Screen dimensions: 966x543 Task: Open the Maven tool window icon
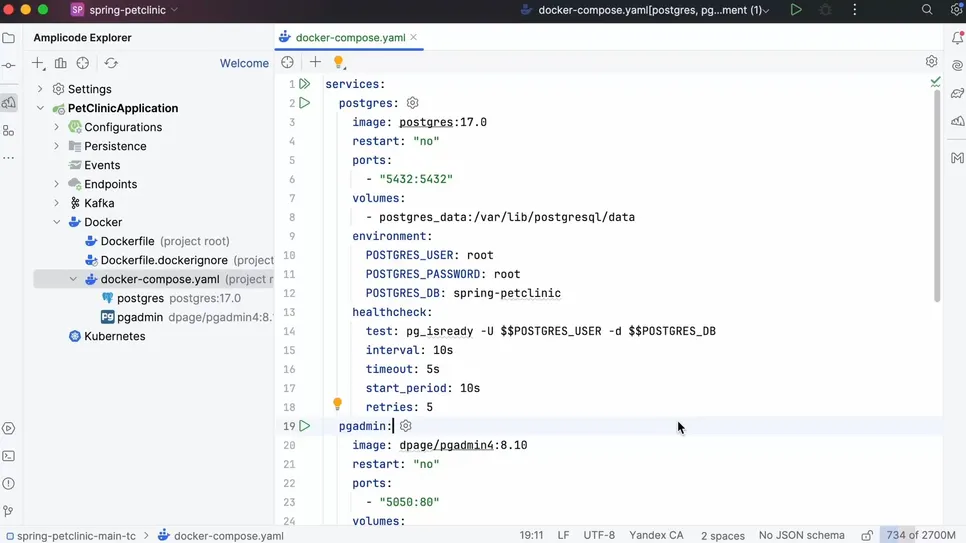pyautogui.click(x=957, y=158)
